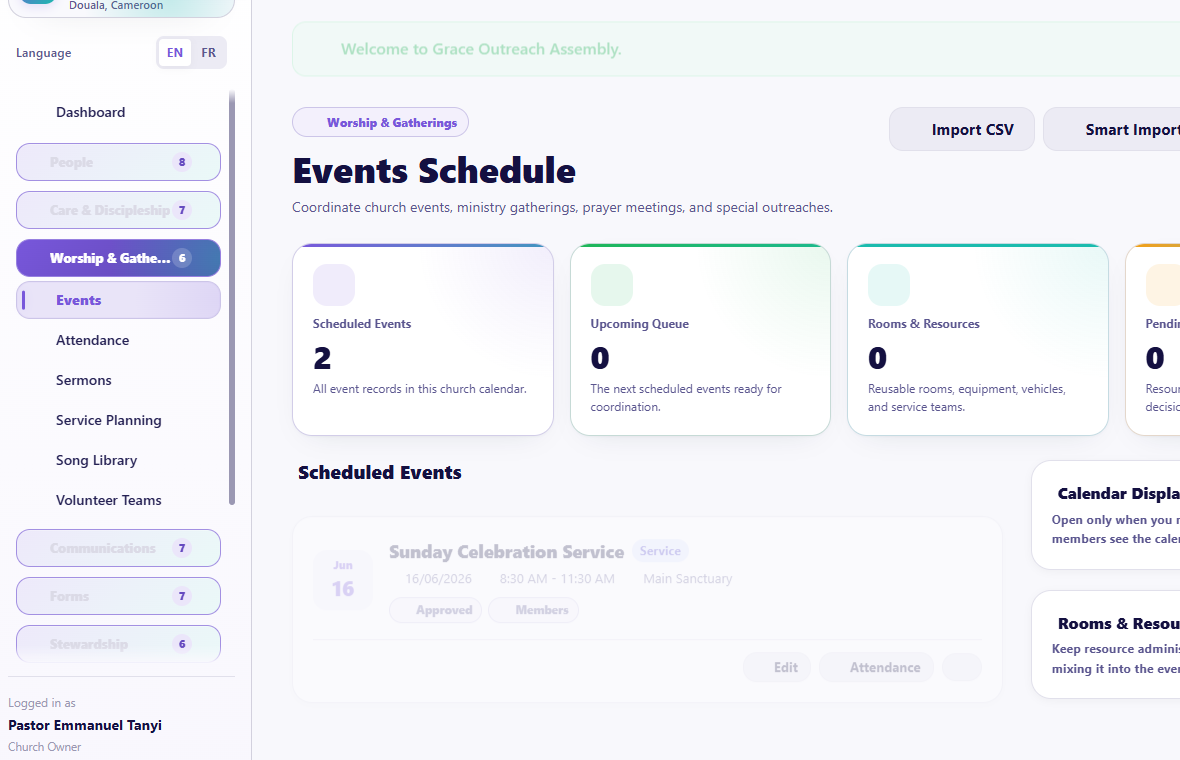The height and width of the screenshot is (760, 1180).
Task: Click the Events Schedule page heading
Action: coord(434,171)
